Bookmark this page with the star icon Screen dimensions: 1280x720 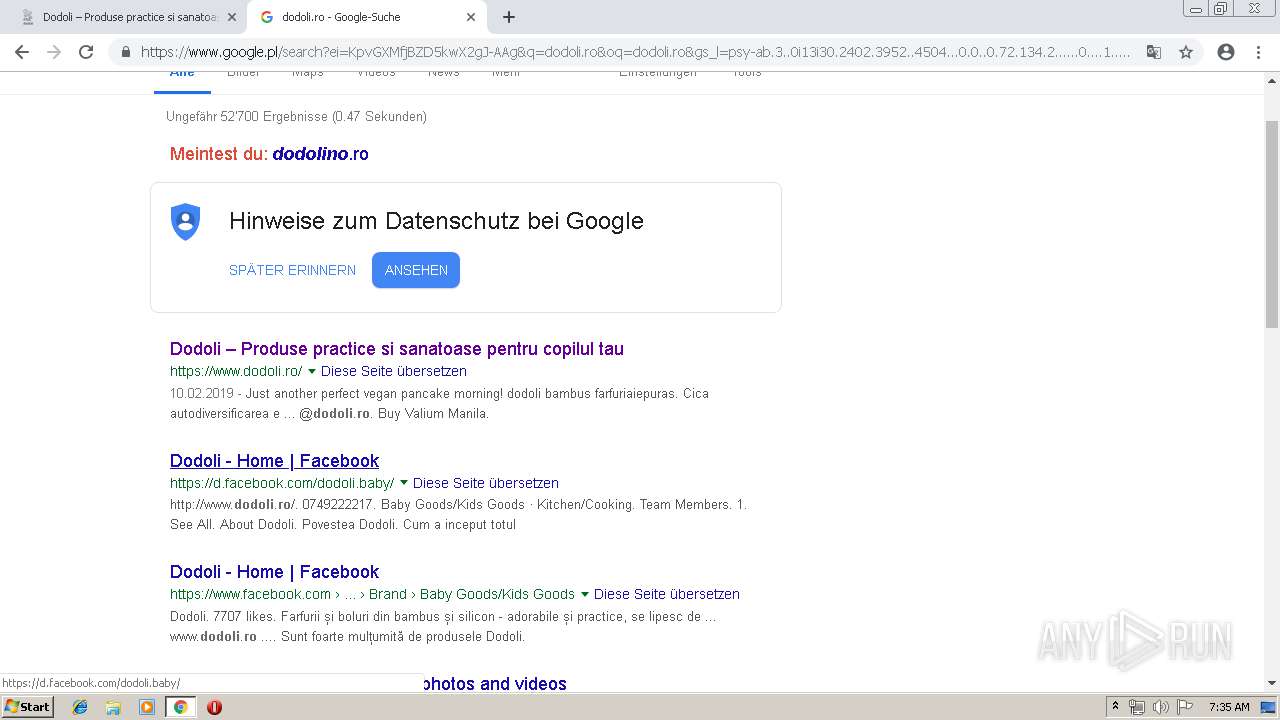[x=1186, y=52]
